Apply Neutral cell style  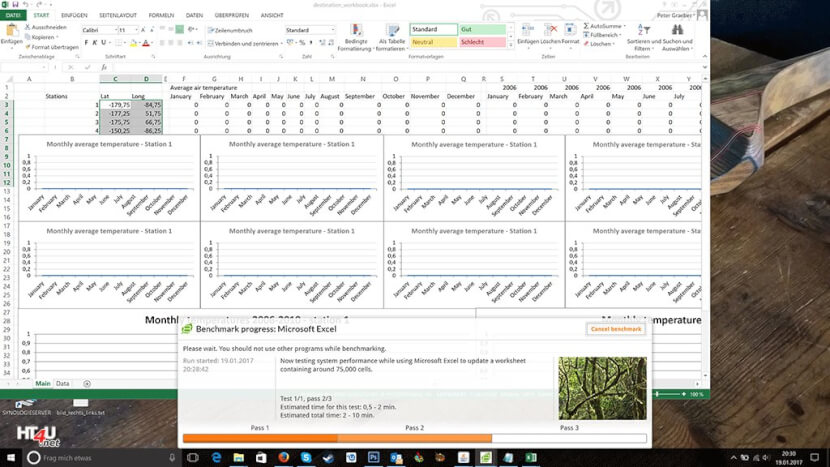click(434, 42)
